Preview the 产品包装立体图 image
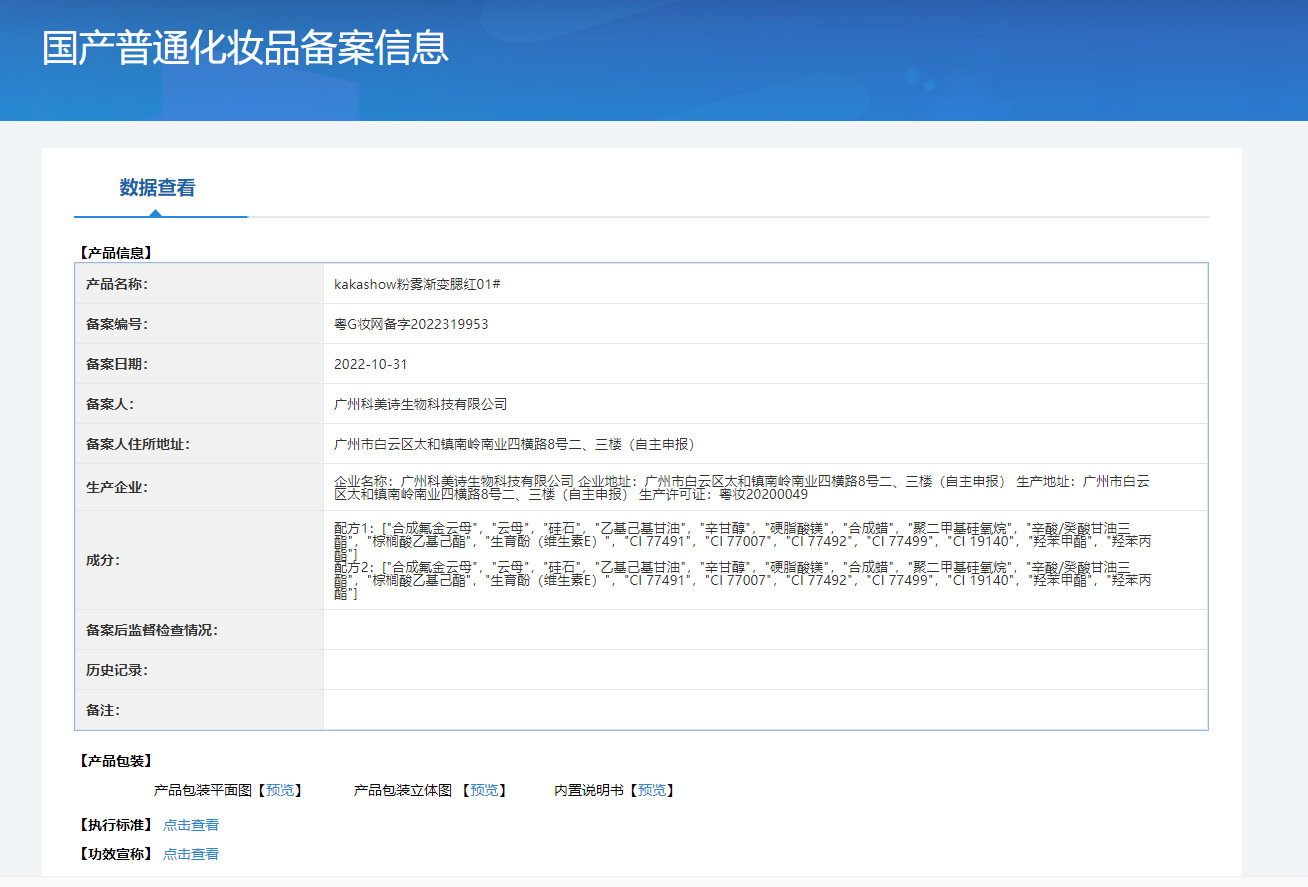This screenshot has height=887, width=1308. point(485,790)
